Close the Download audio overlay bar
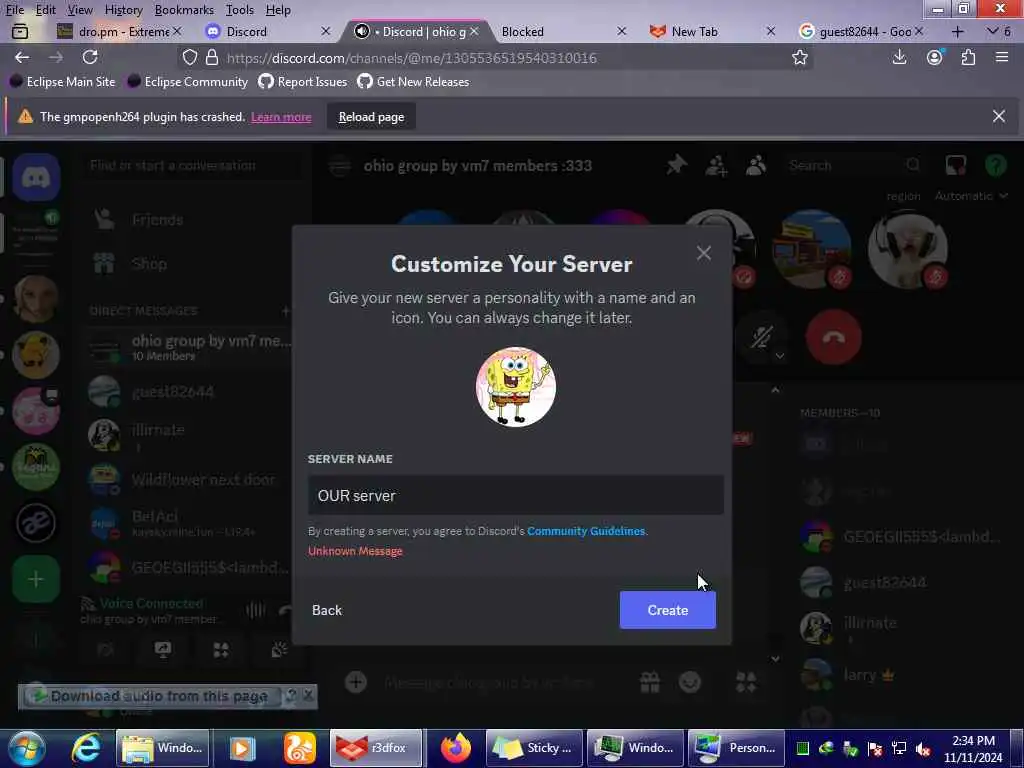This screenshot has height=768, width=1024. (308, 696)
